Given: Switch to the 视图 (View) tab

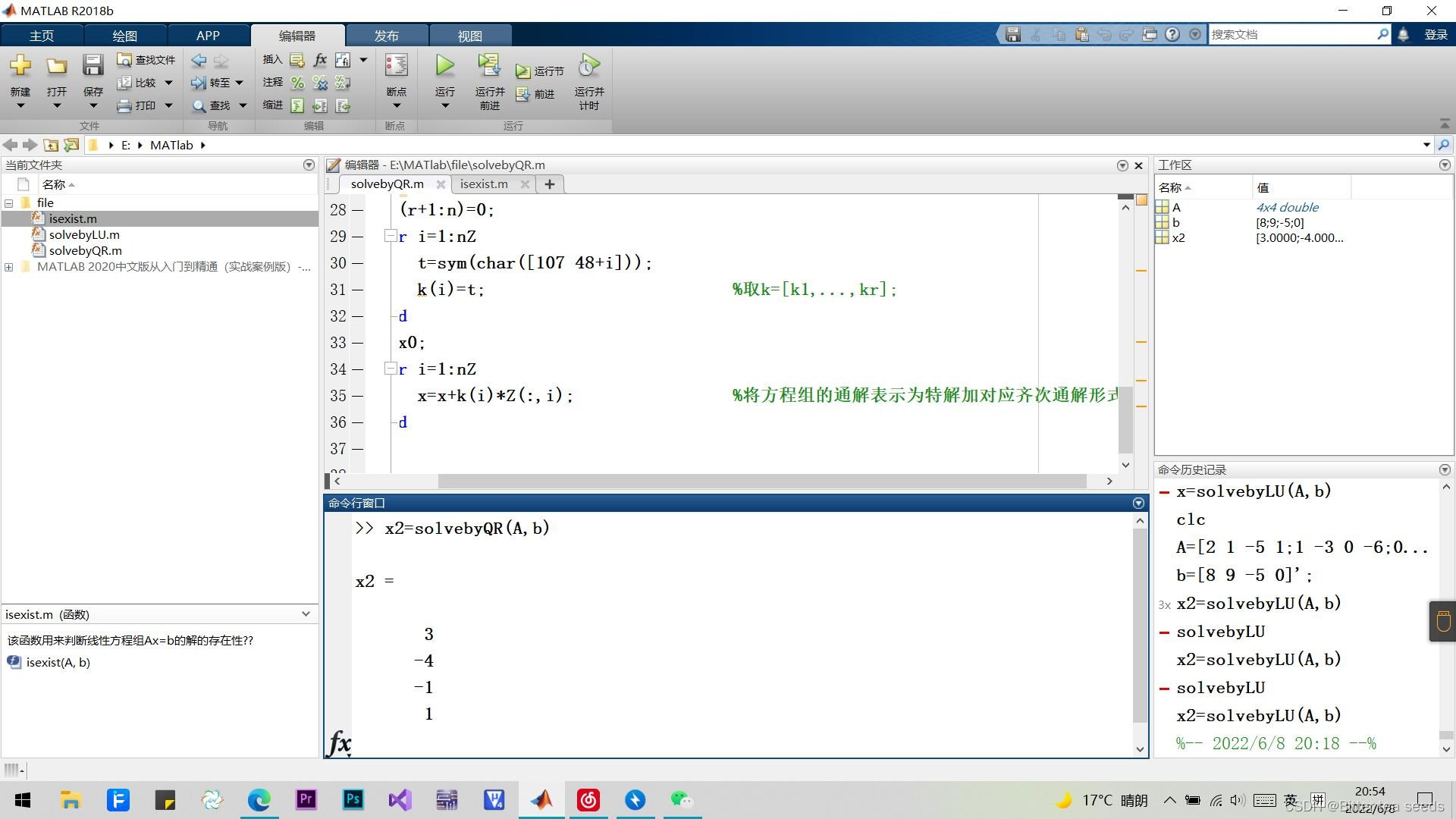Looking at the screenshot, I should pyautogui.click(x=470, y=36).
